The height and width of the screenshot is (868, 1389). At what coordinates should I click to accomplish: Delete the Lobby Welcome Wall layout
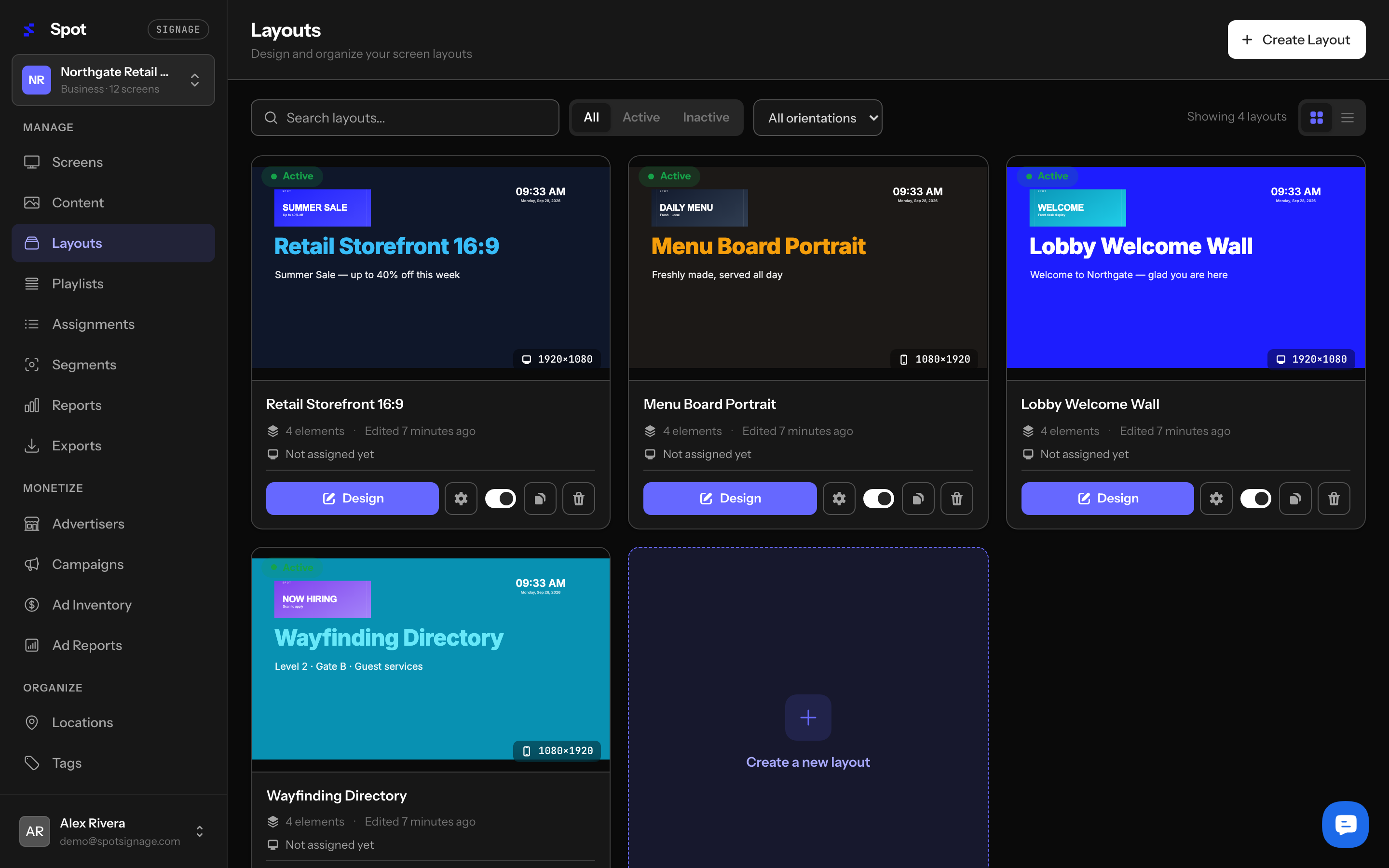[x=1334, y=498]
